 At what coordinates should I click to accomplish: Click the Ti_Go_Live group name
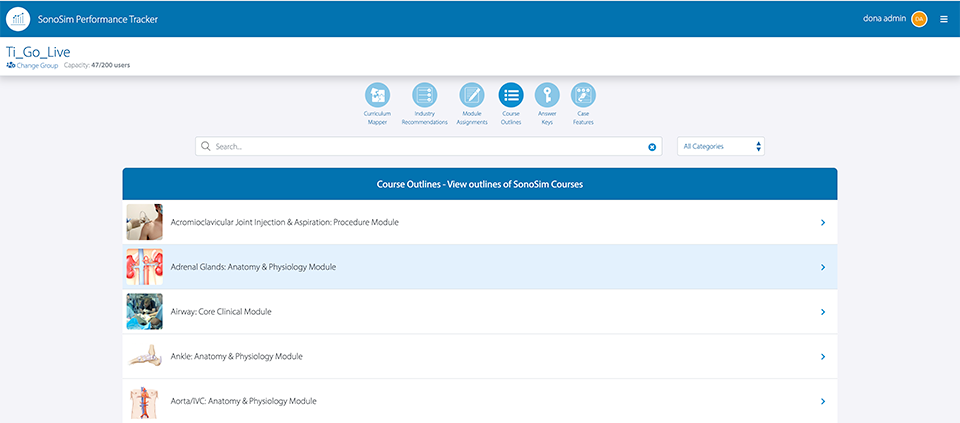(38, 52)
